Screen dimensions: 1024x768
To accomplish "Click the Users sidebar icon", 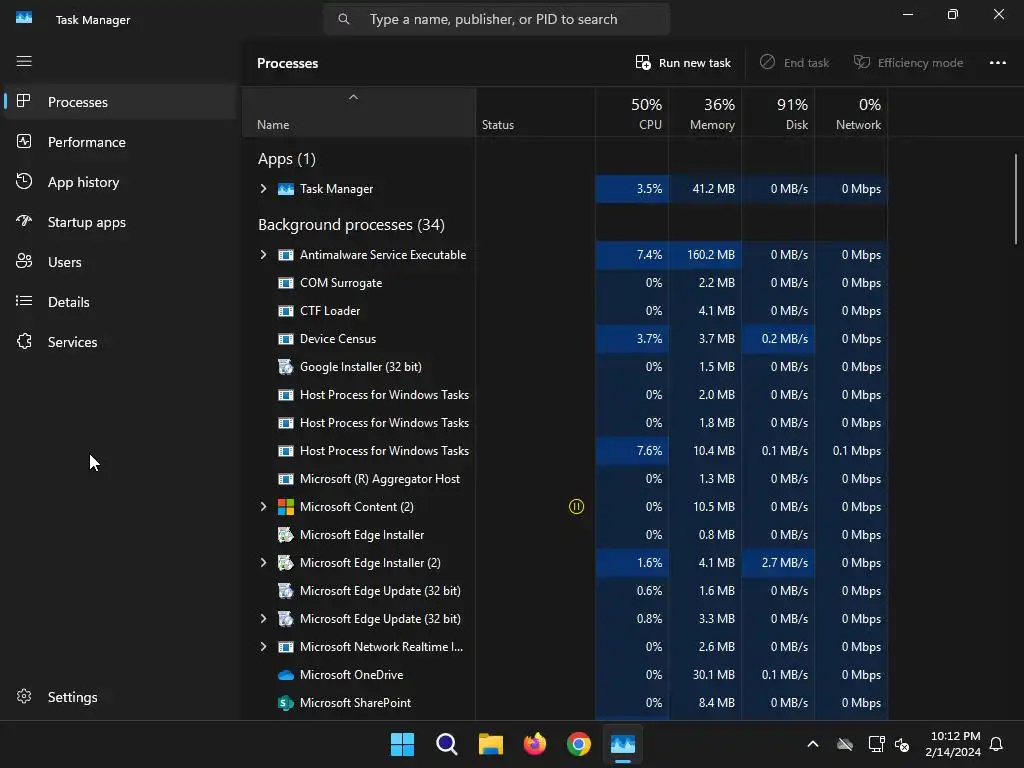I will pos(24,261).
